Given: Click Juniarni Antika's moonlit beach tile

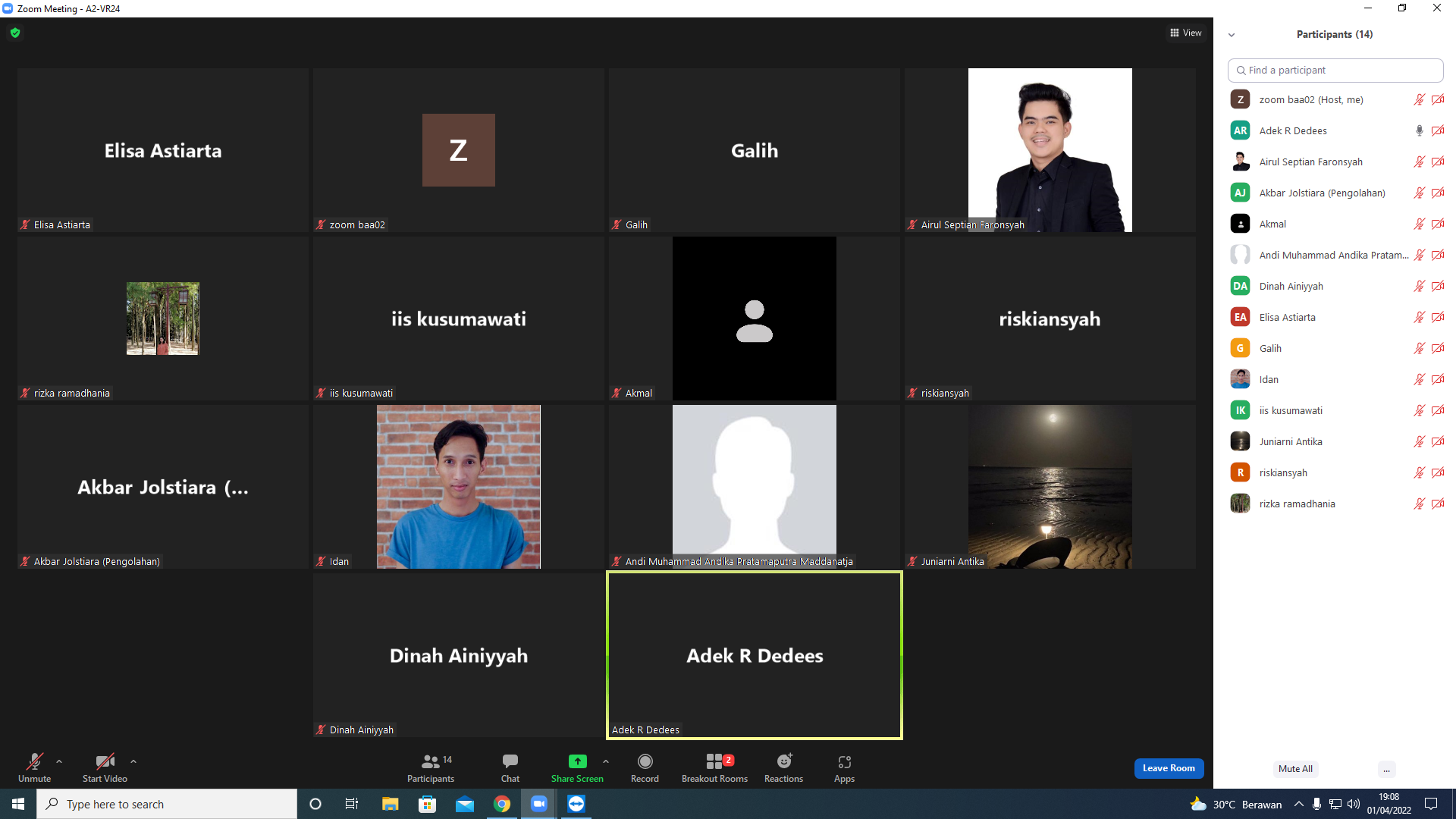Looking at the screenshot, I should (x=1050, y=487).
